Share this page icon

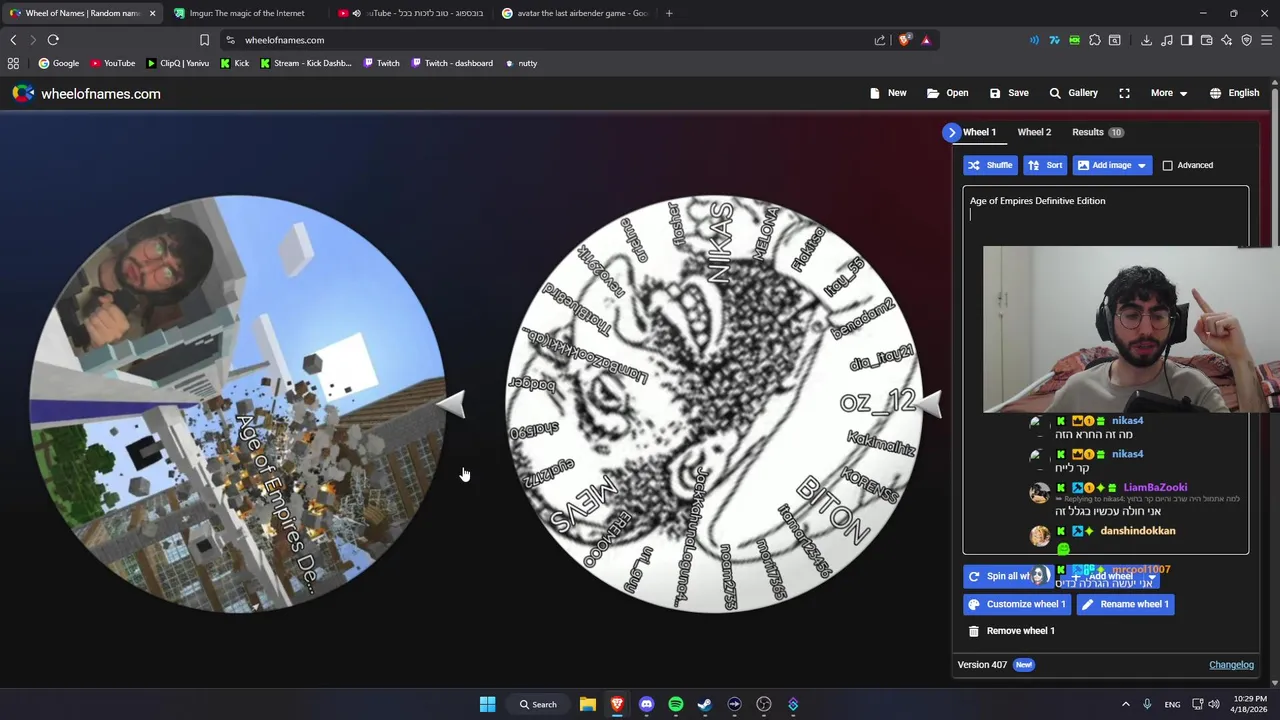pos(880,40)
